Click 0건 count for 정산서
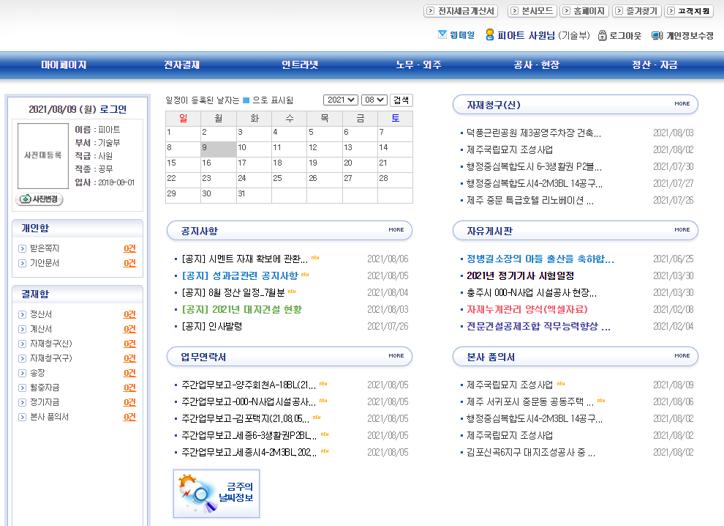 pyautogui.click(x=129, y=314)
